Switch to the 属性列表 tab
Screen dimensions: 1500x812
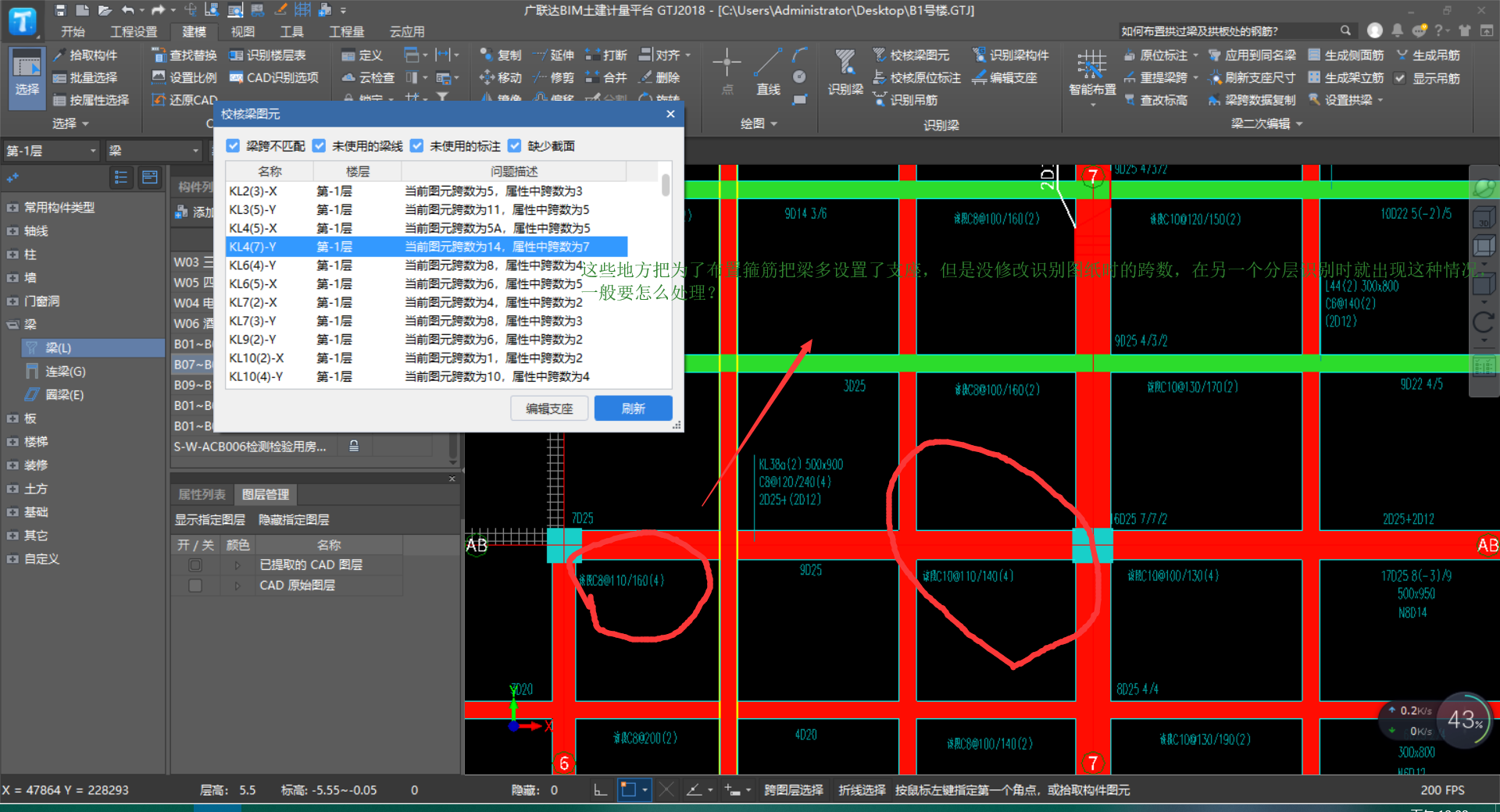(202, 494)
